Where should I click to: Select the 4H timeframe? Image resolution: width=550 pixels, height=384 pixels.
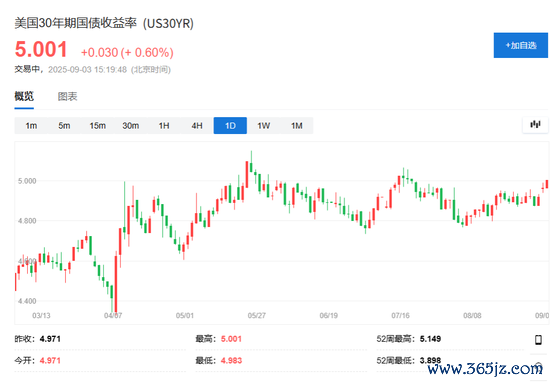click(197, 126)
